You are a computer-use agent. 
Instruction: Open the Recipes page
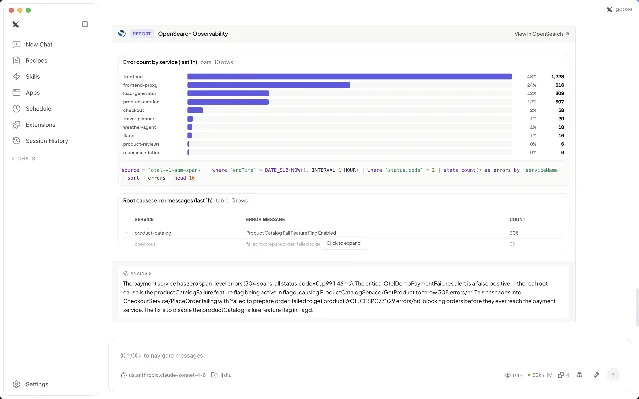click(x=36, y=60)
